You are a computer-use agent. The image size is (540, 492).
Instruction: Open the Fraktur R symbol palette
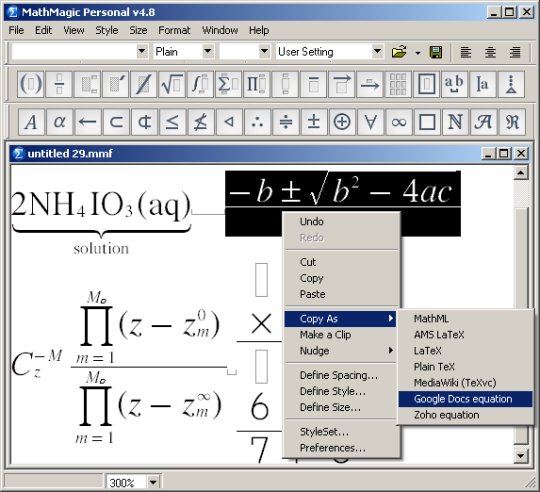click(512, 122)
